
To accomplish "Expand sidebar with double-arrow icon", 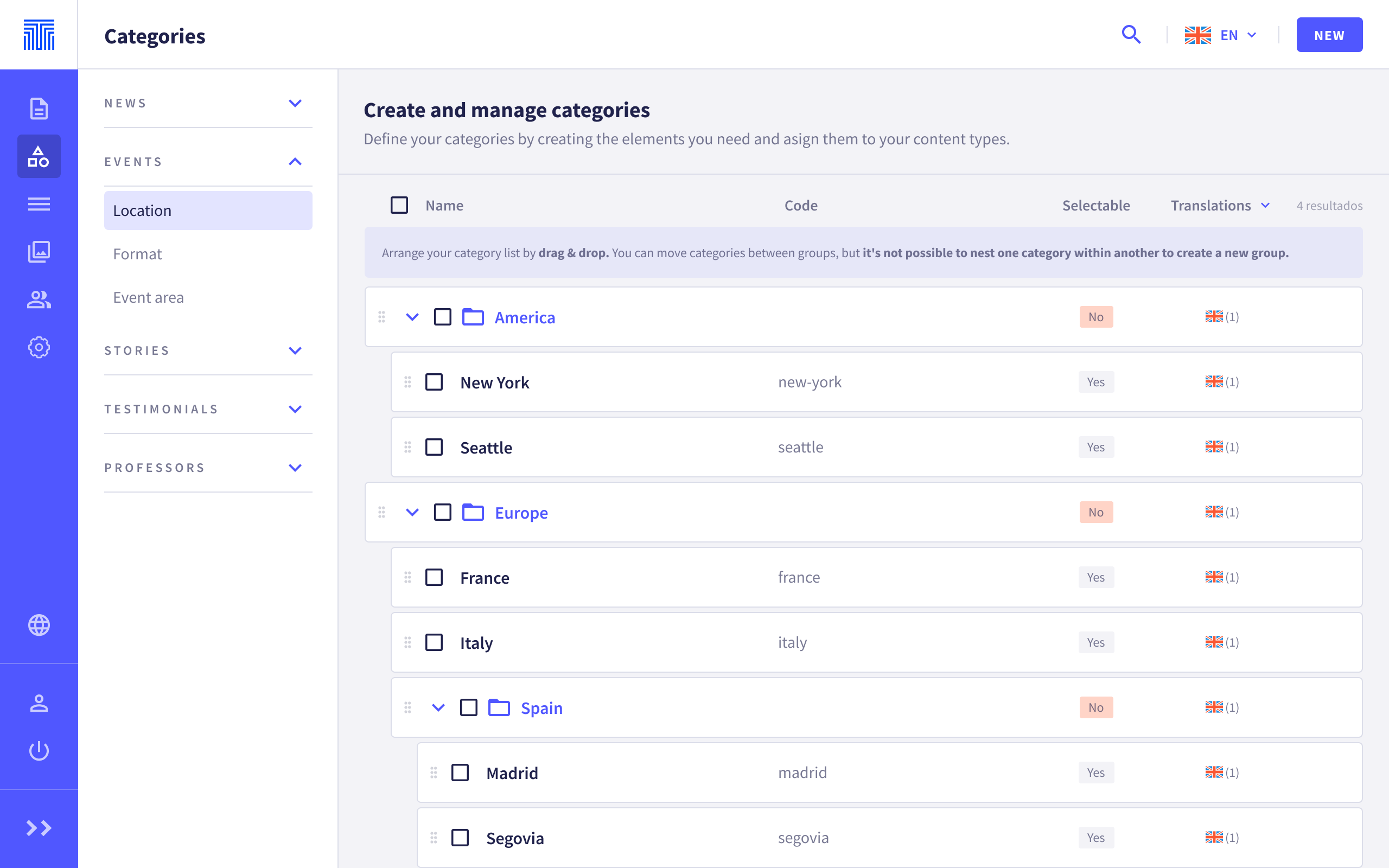I will (39, 828).
